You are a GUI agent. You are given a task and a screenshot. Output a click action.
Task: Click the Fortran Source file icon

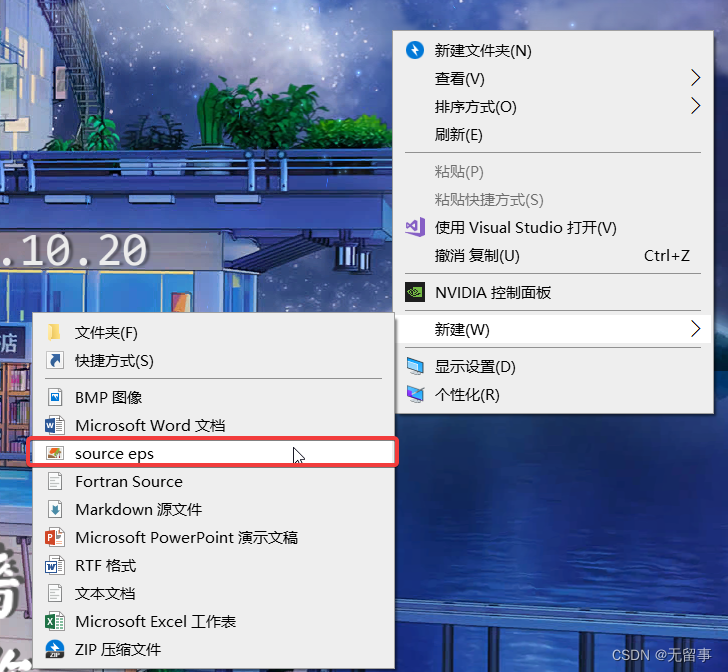pos(55,481)
